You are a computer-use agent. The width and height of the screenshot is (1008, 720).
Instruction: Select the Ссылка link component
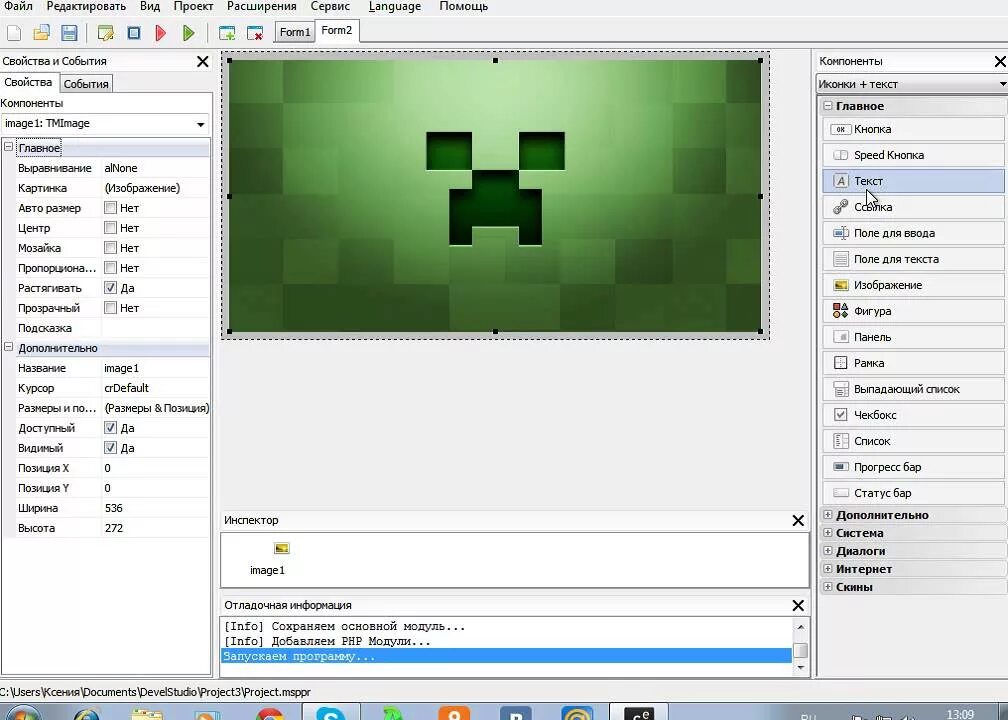[x=913, y=207]
